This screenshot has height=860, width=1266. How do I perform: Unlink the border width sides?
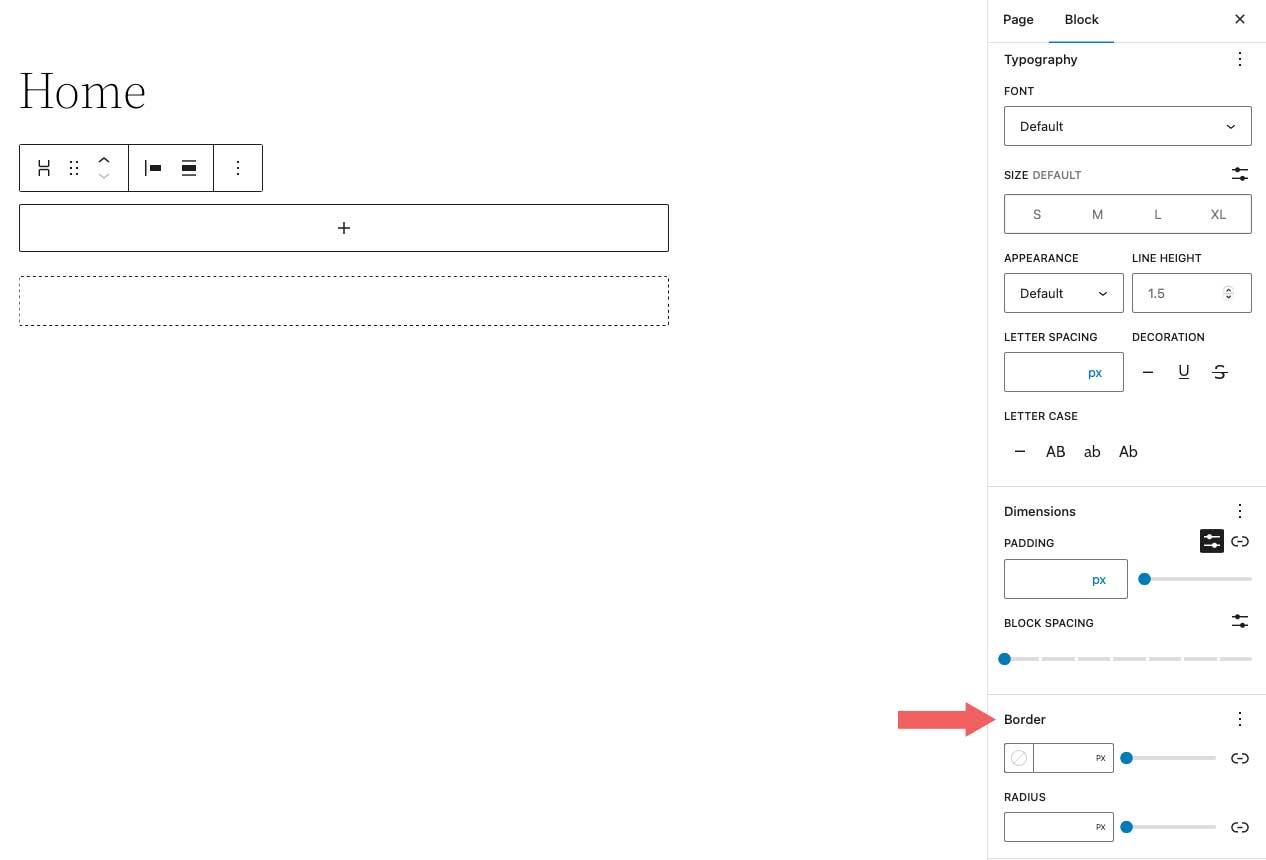pos(1240,758)
